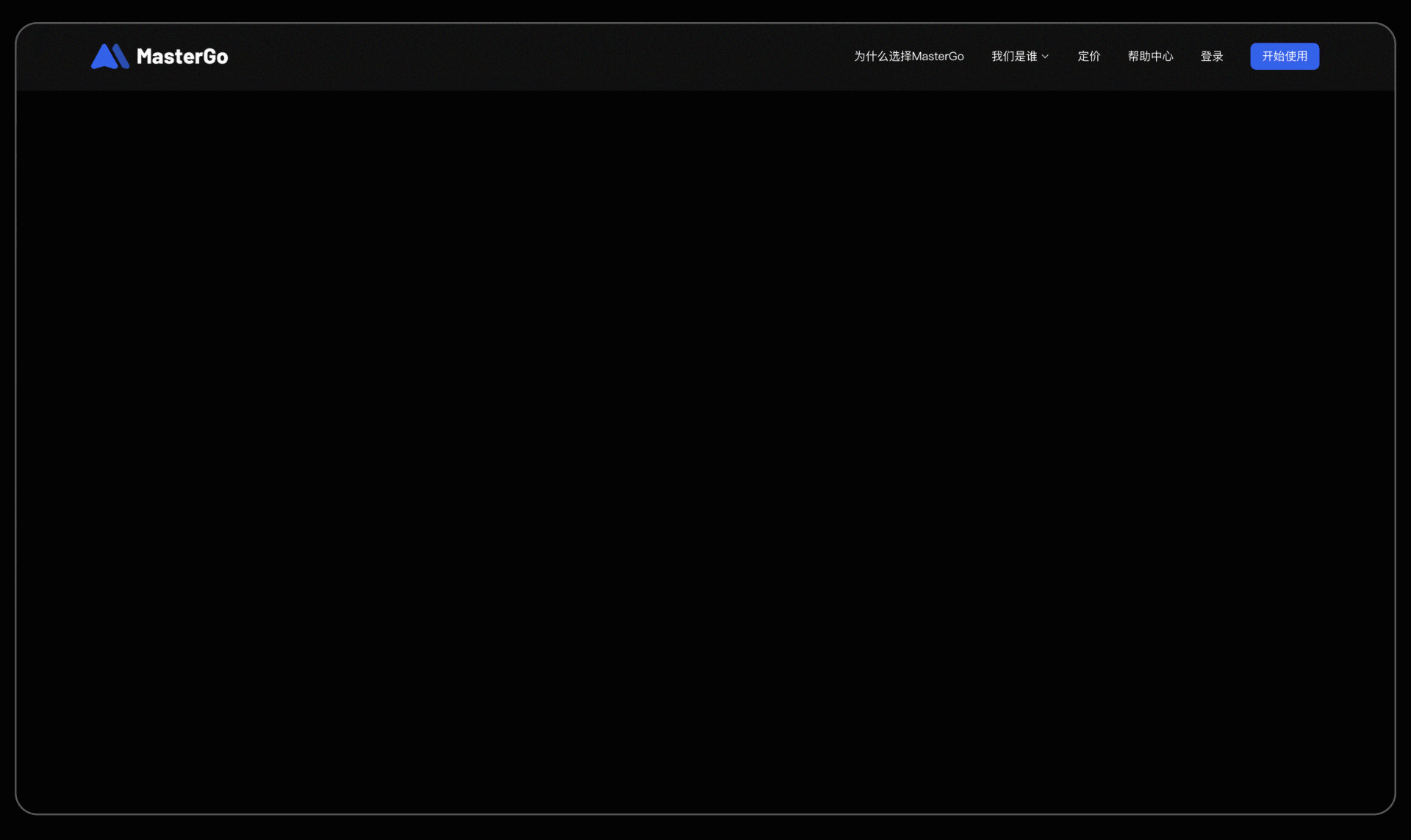
Task: Click the MasterGo brand name text
Action: (x=182, y=57)
